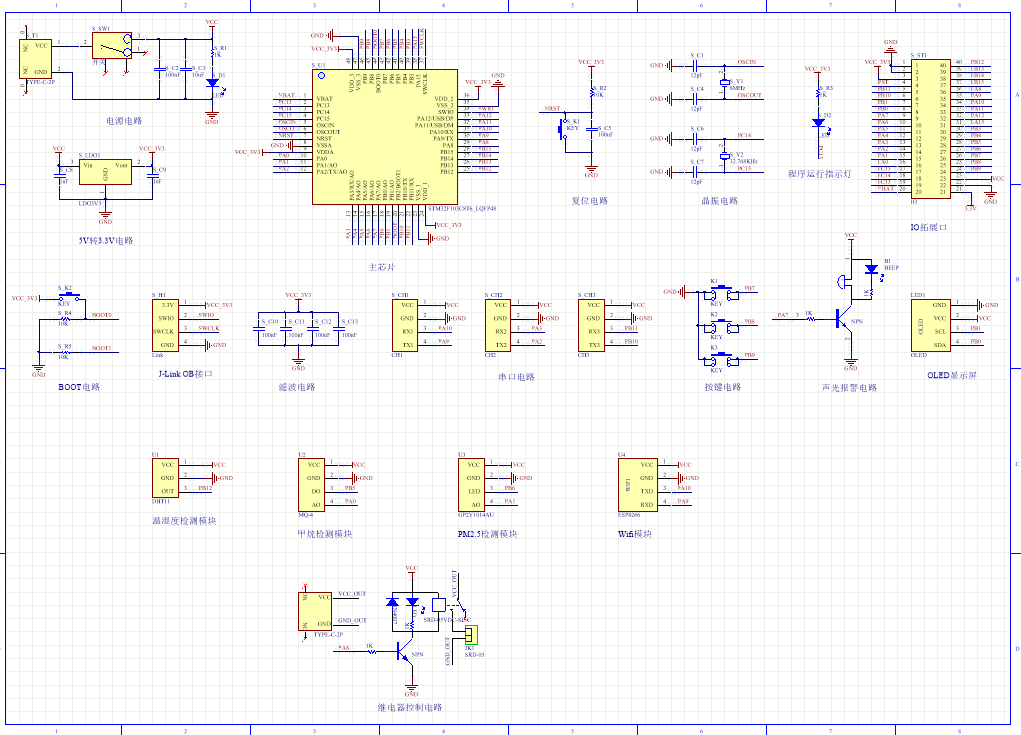Click the PM2.5检测模块 label
The width and height of the screenshot is (1021, 735).
pyautogui.click(x=487, y=534)
